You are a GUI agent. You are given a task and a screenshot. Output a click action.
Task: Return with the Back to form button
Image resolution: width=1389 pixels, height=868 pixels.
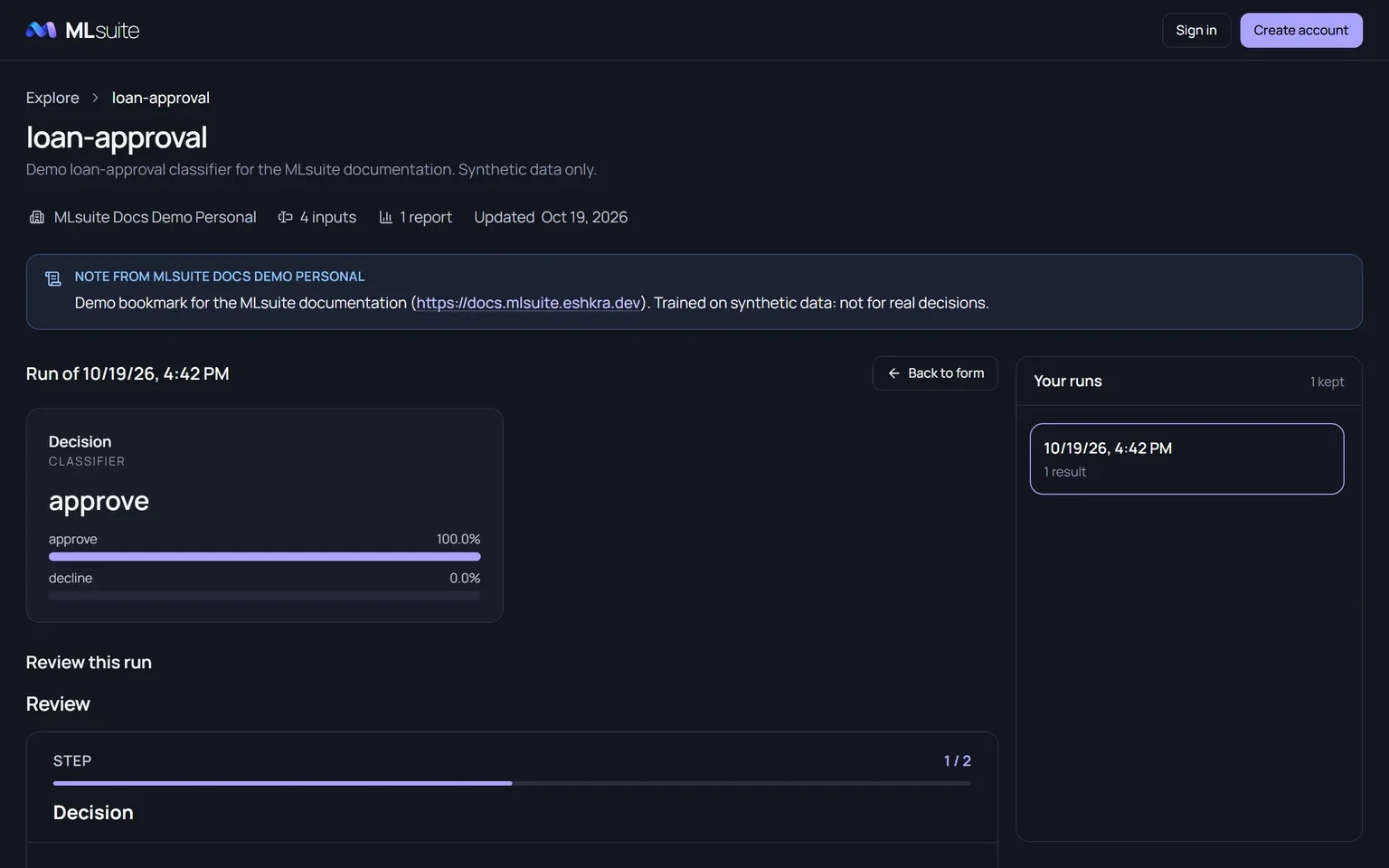point(935,373)
